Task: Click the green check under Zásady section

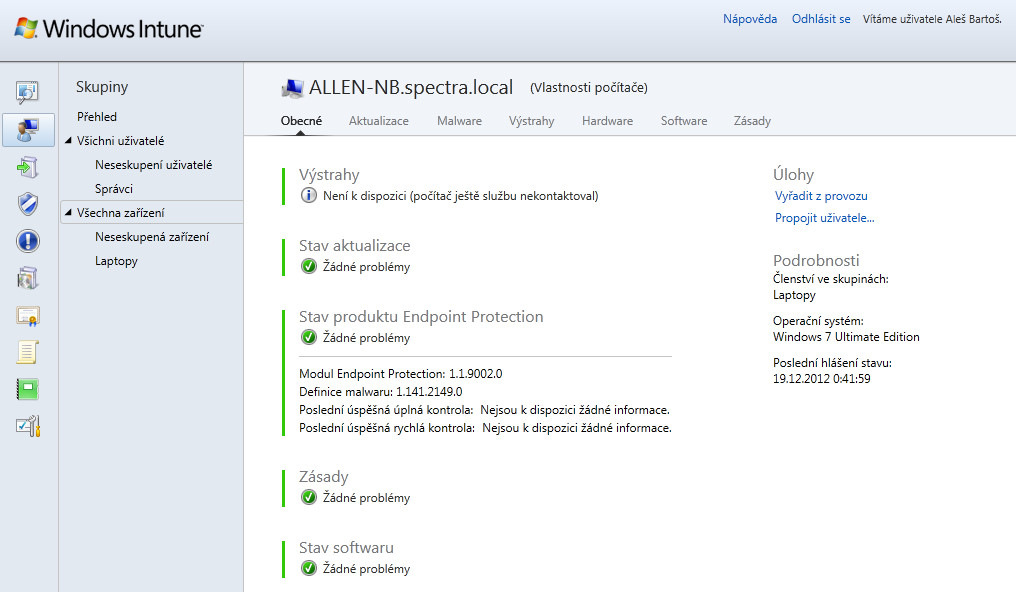Action: (x=308, y=497)
